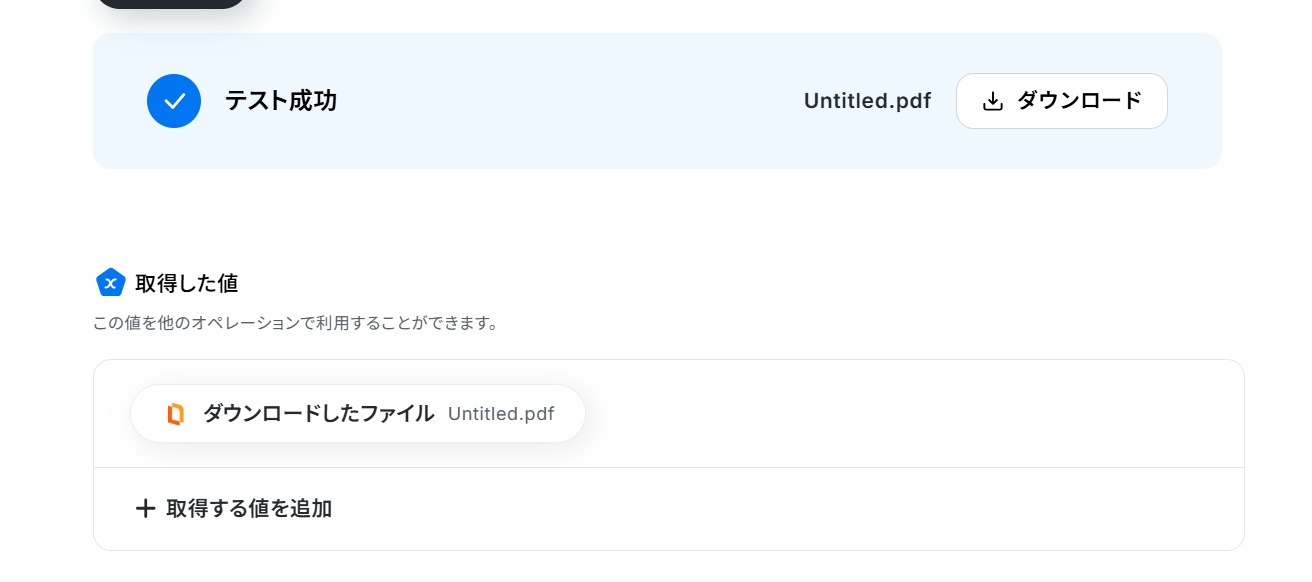Viewport: 1312px width, 582px height.
Task: Click the description text about using values in other operations
Action: click(x=295, y=323)
